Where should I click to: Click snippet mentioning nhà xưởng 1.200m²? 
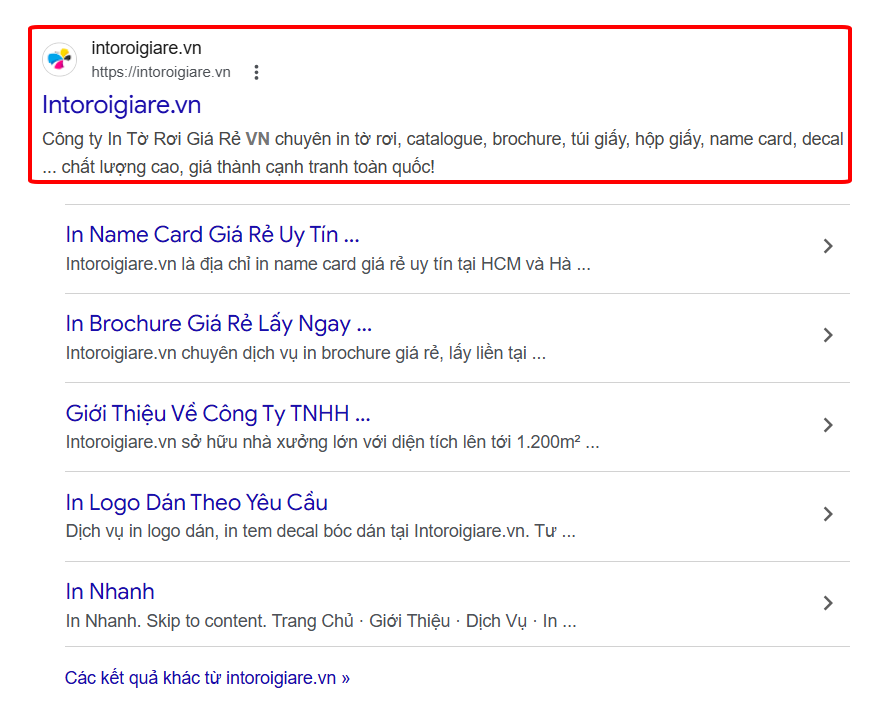[332, 442]
